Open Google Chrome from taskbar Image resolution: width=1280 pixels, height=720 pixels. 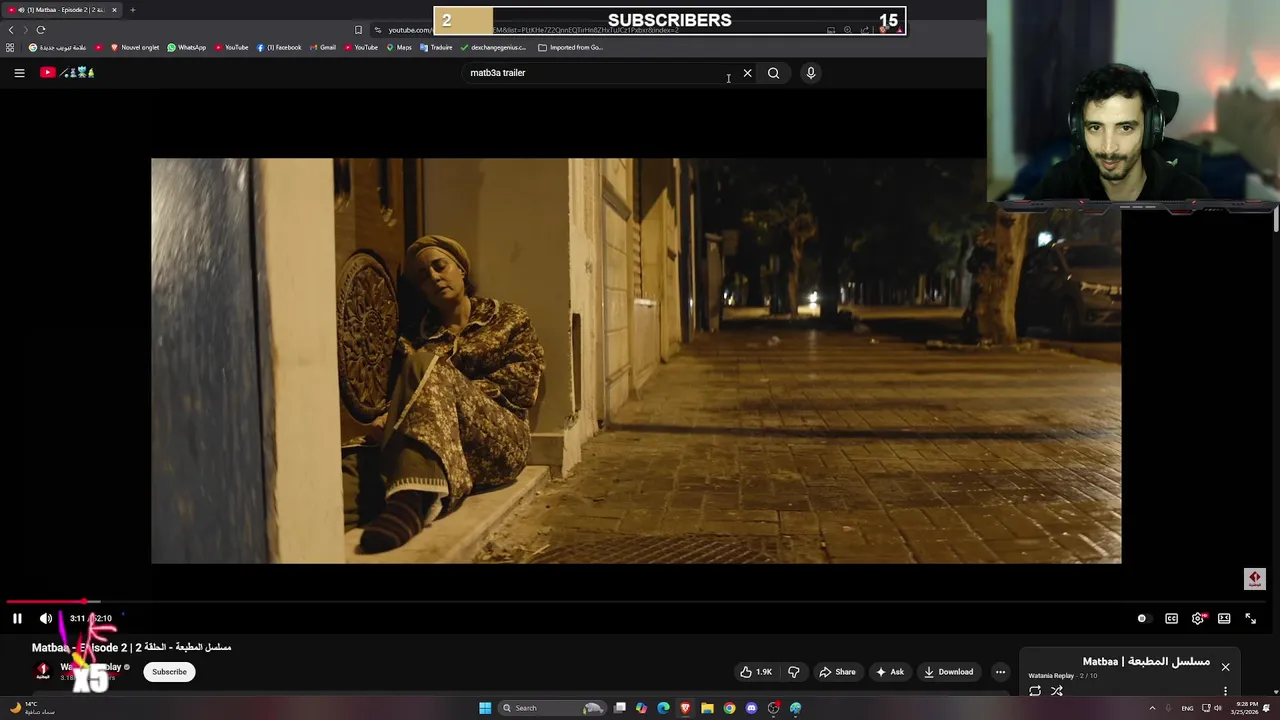coord(729,708)
